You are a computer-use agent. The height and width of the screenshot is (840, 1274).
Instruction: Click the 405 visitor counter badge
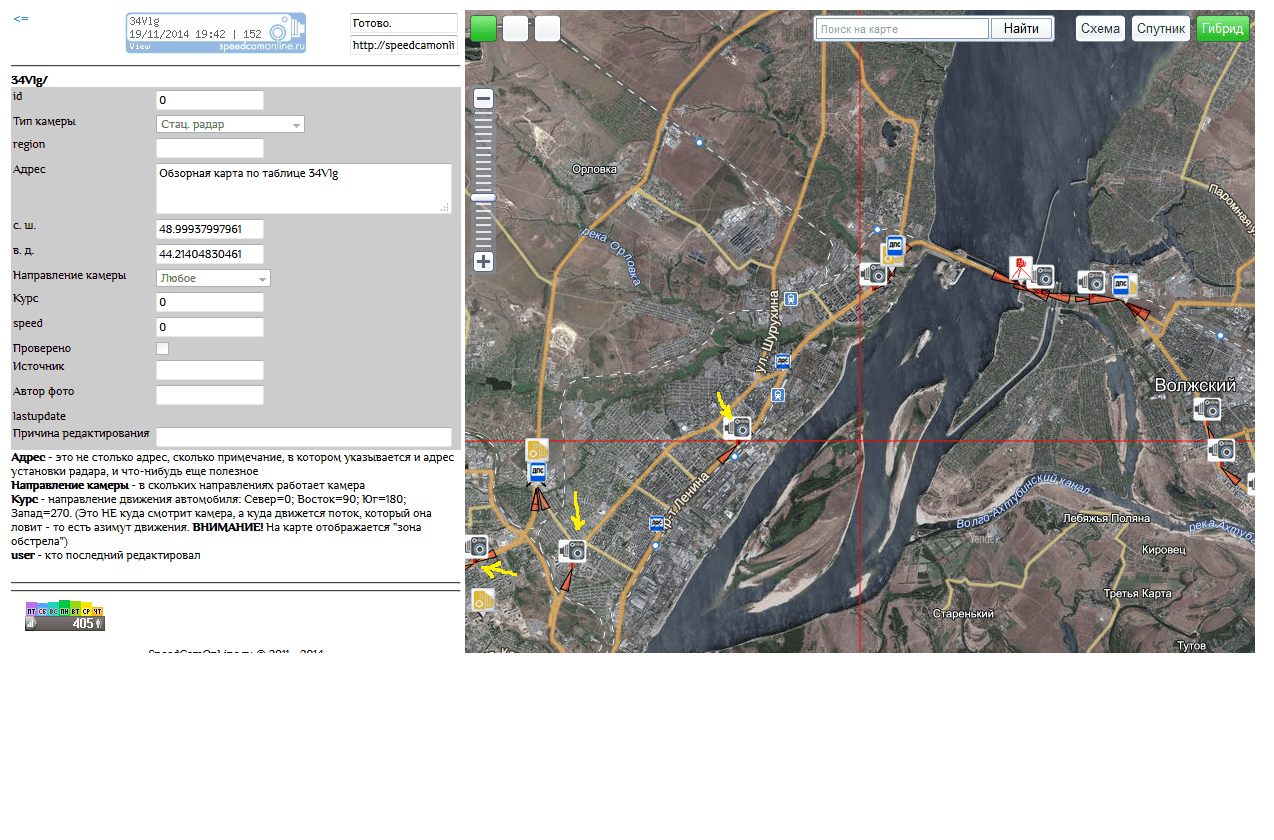pos(65,617)
